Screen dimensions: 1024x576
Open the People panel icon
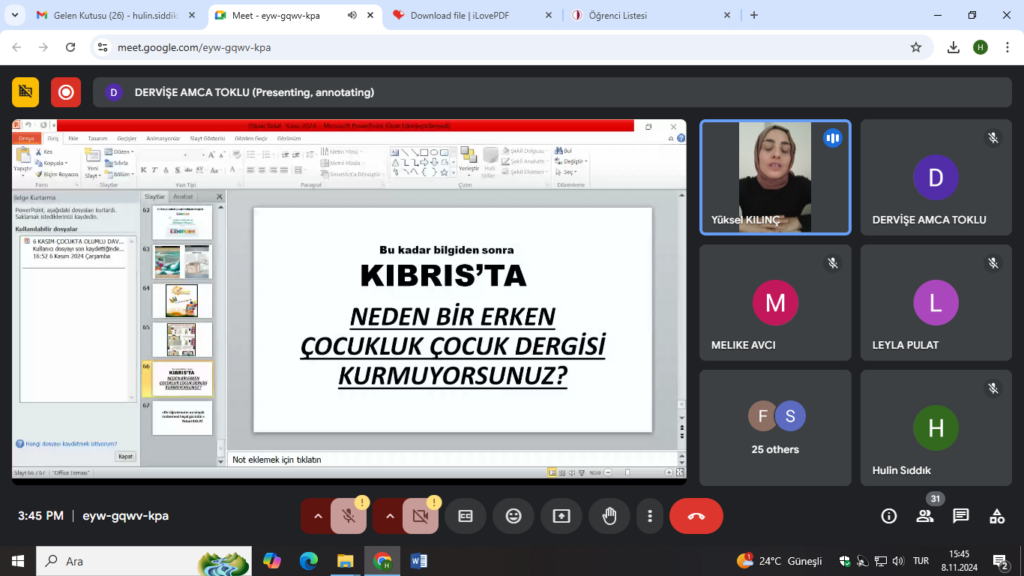click(x=925, y=516)
